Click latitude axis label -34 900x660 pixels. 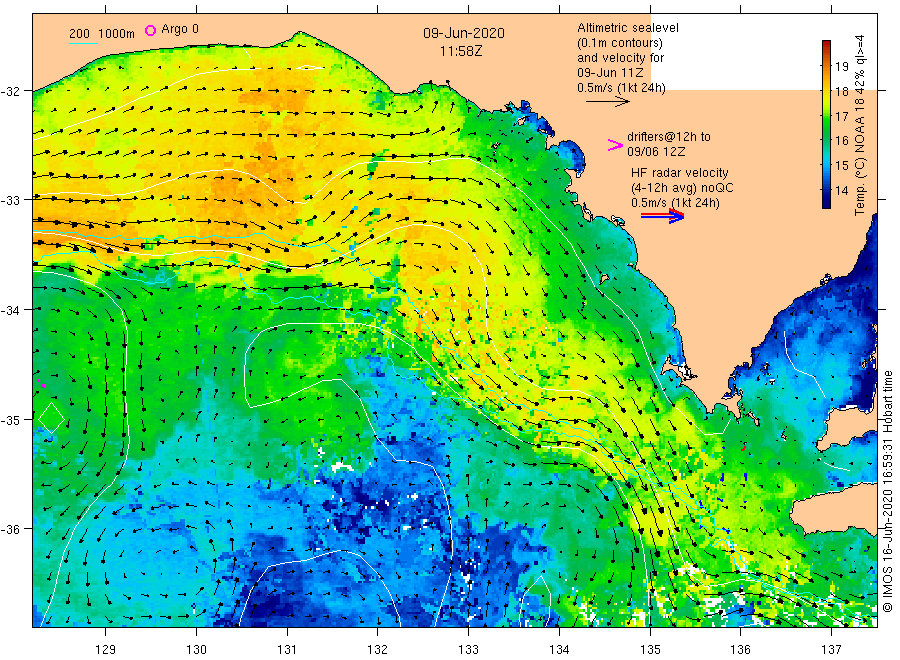pyautogui.click(x=11, y=310)
